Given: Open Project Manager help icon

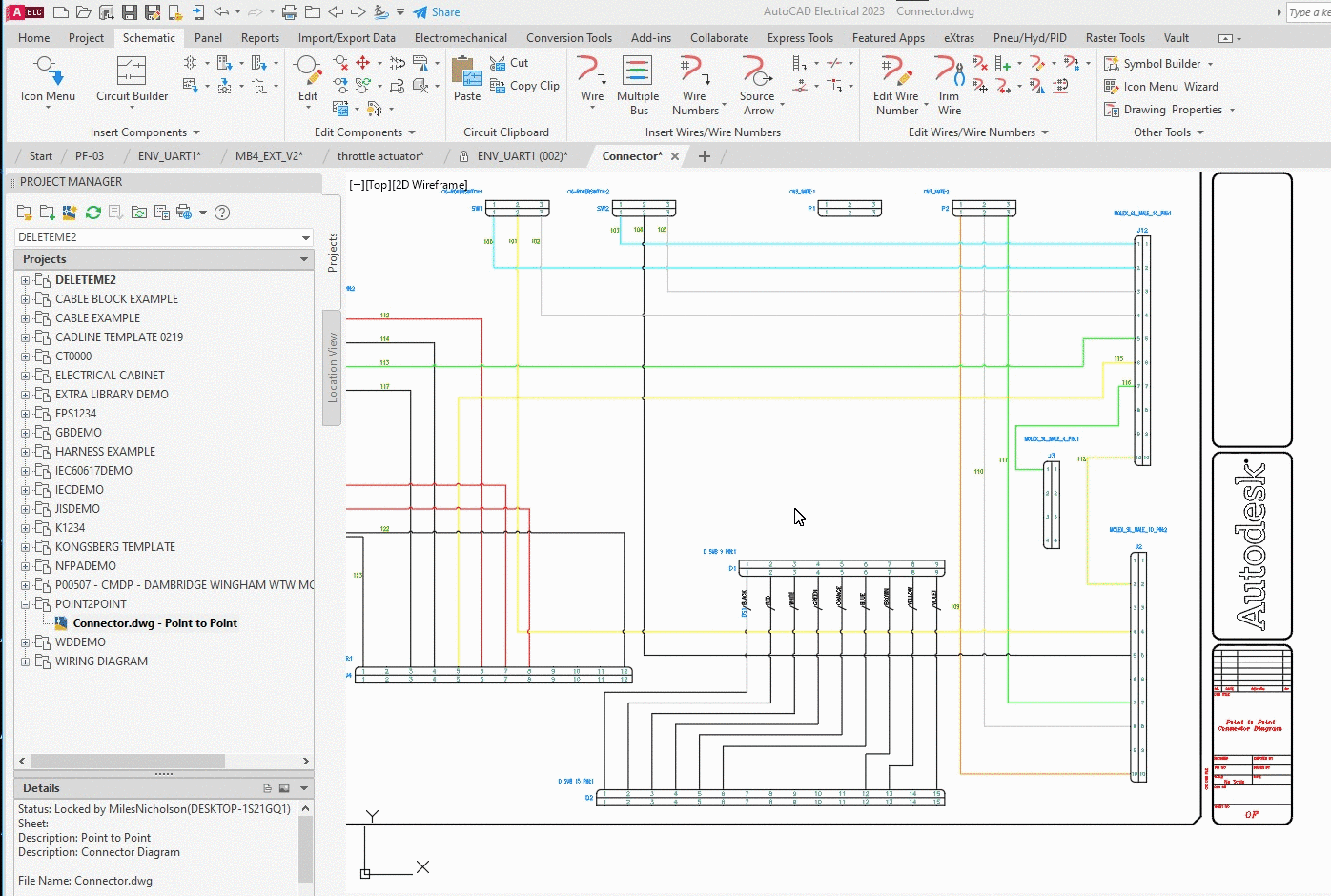Looking at the screenshot, I should (x=222, y=213).
